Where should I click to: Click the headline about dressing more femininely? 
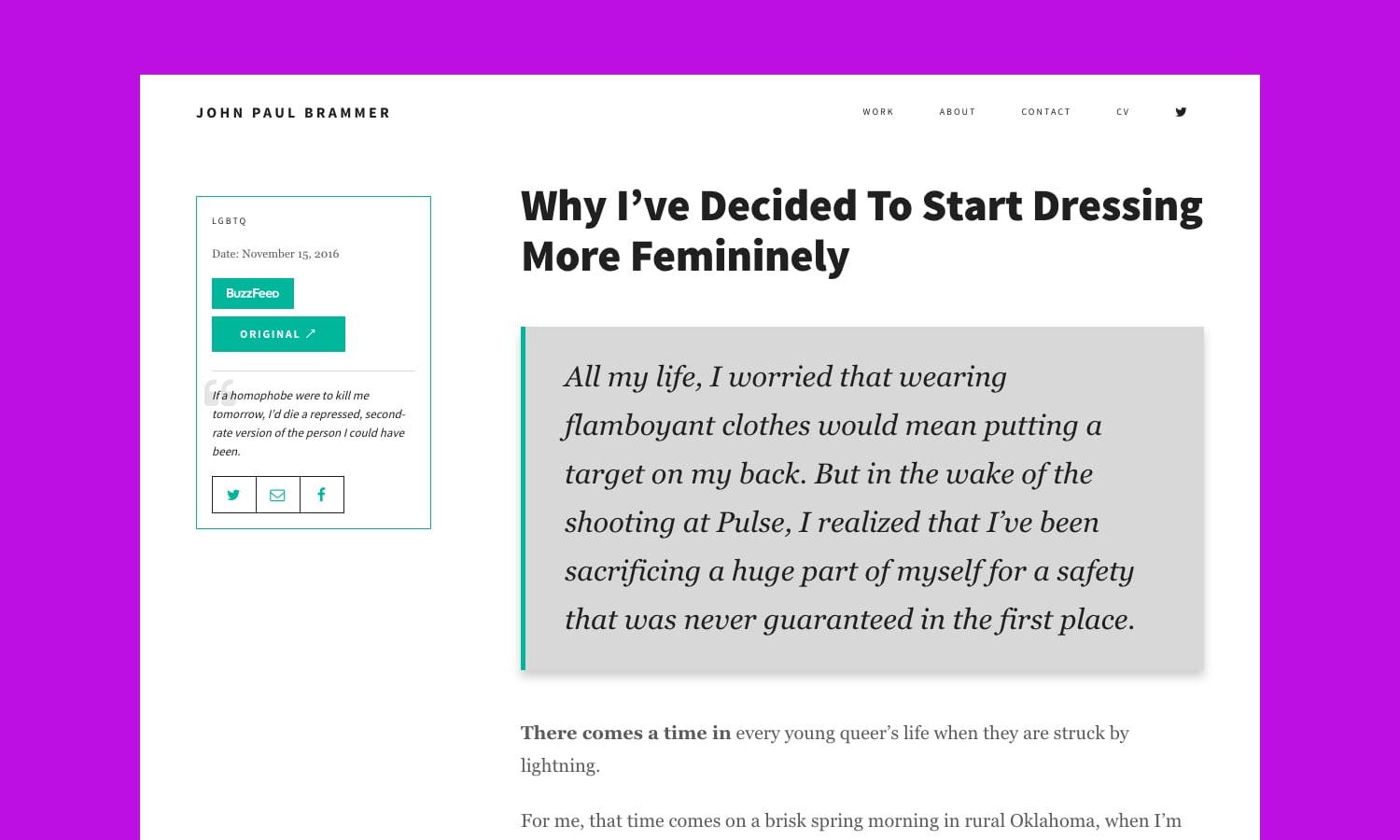click(861, 231)
